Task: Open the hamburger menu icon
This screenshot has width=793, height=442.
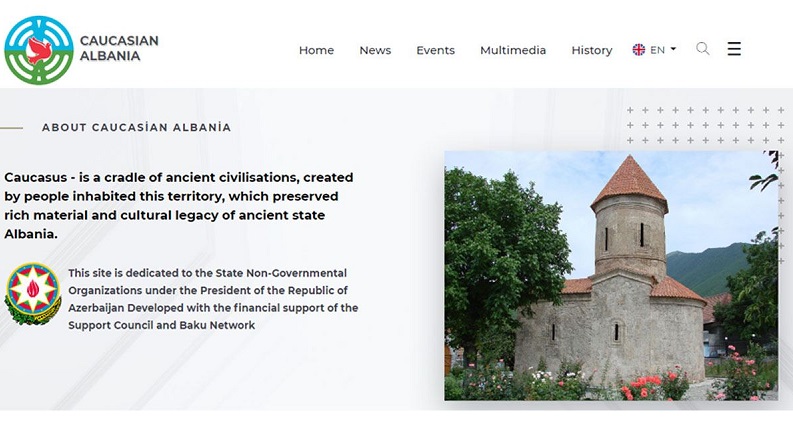Action: [734, 49]
